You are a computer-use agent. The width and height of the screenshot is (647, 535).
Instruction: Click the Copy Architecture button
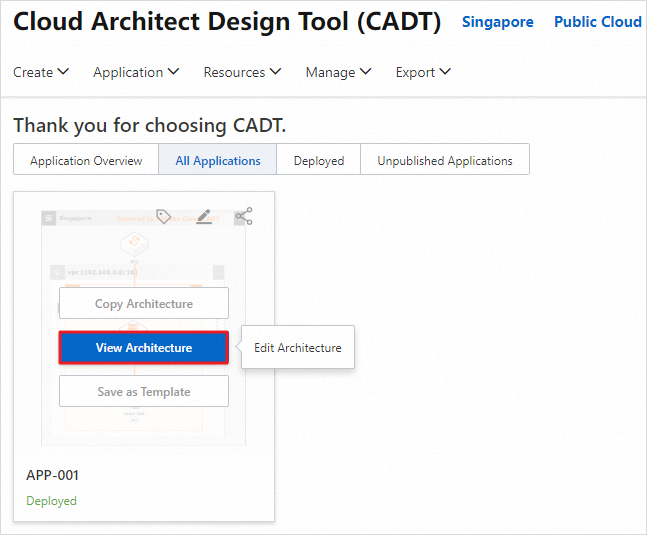click(144, 304)
